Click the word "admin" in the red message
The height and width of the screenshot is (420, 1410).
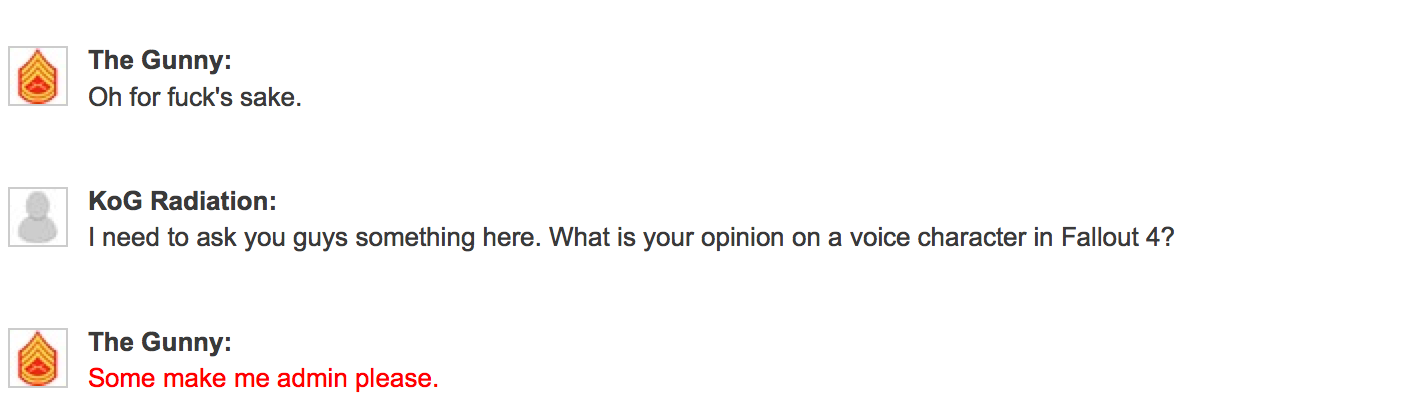tap(328, 380)
